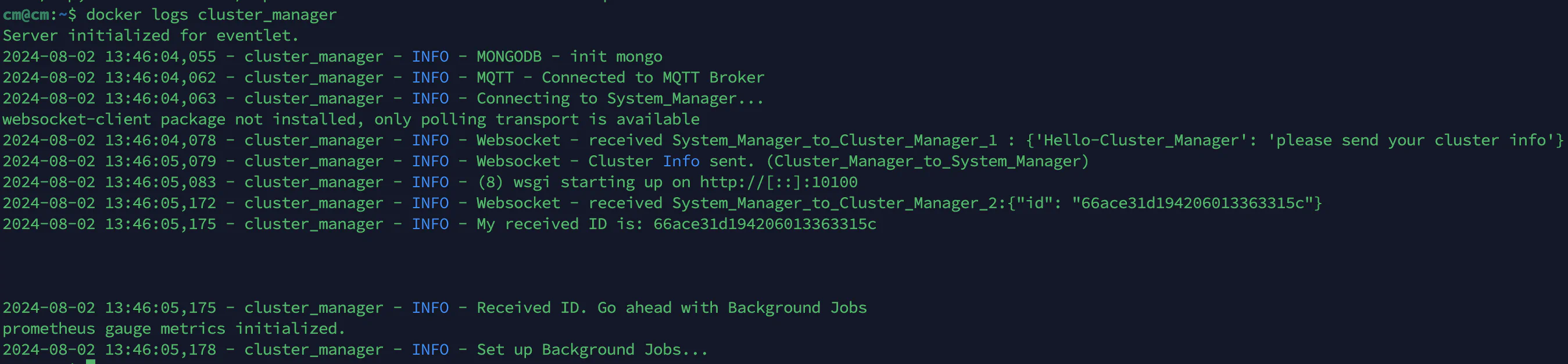Click the word 'MONGODB' in the log
Screen dimensions: 1568x364
509,56
